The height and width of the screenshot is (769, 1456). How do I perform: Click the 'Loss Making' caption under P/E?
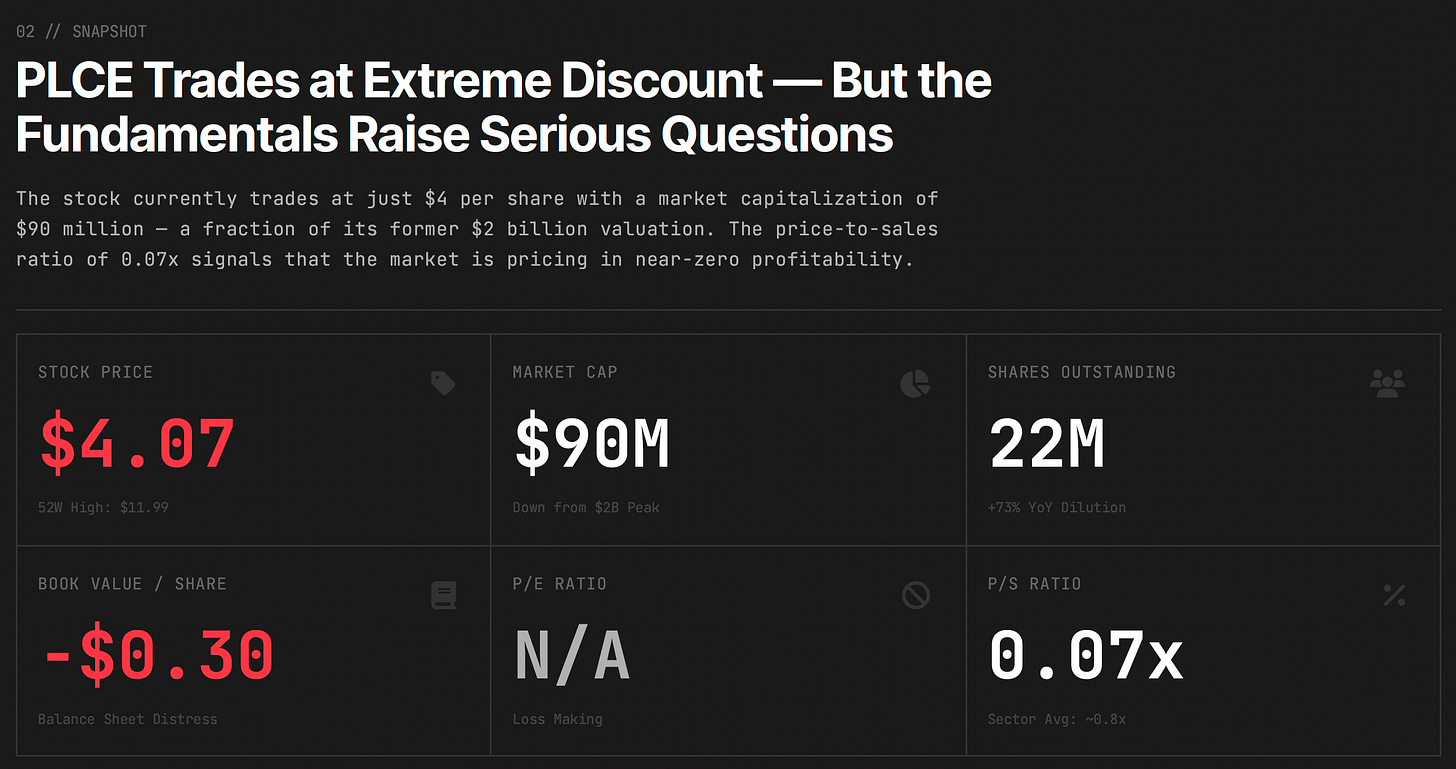(558, 719)
